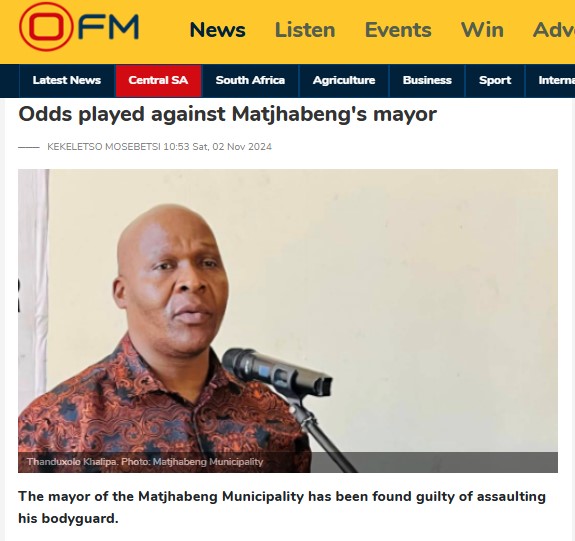This screenshot has height=541, width=575.
Task: Select the Central SA tab
Action: [x=158, y=80]
